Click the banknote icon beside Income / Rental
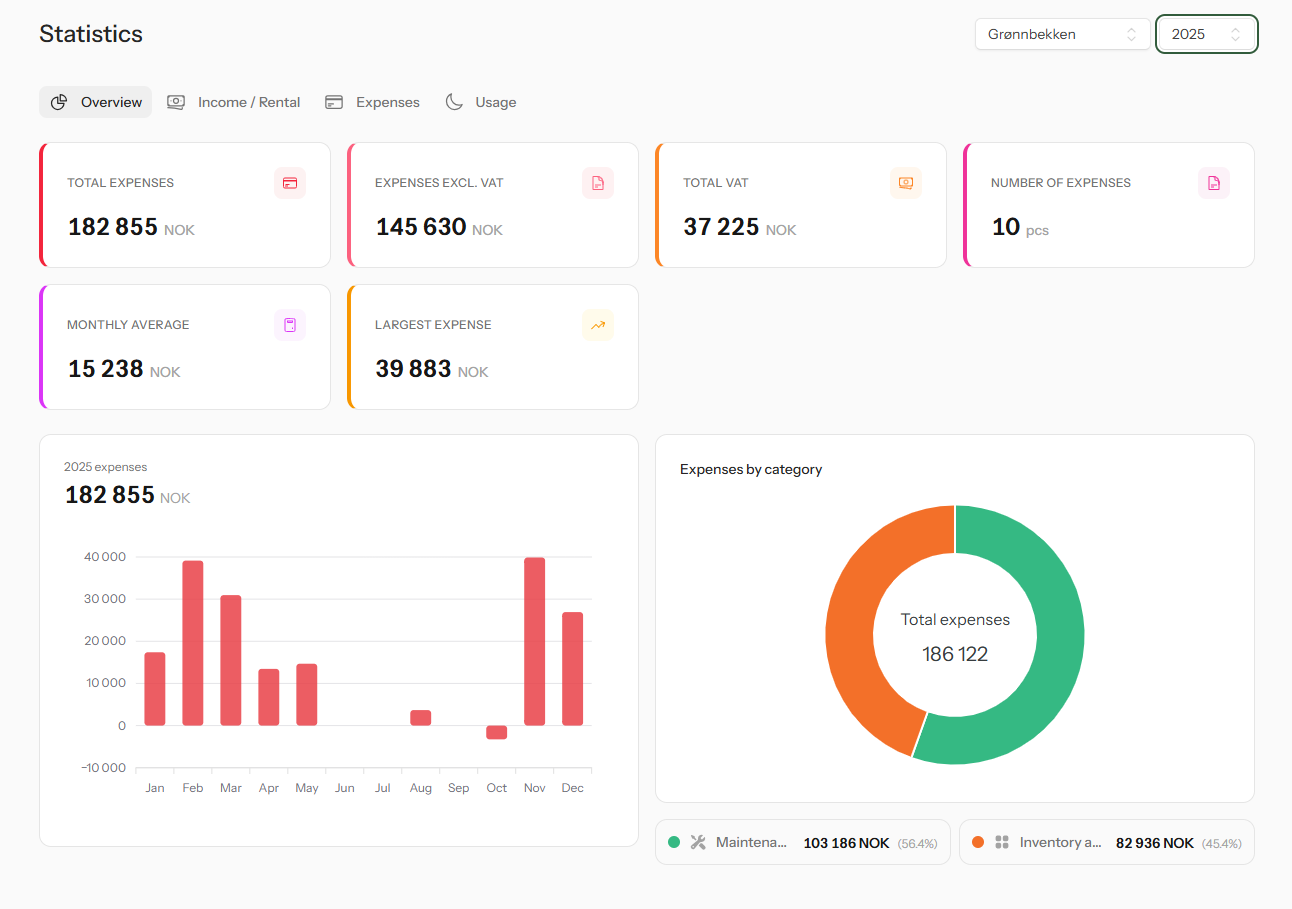The width and height of the screenshot is (1292, 909). [176, 102]
